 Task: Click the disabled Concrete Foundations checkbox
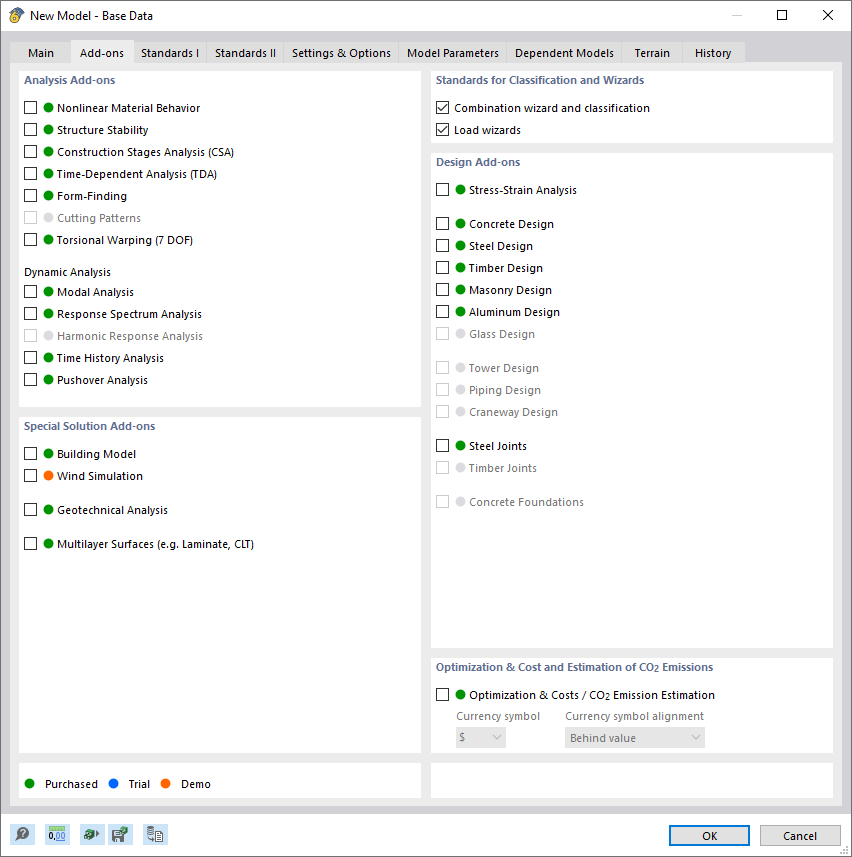443,502
